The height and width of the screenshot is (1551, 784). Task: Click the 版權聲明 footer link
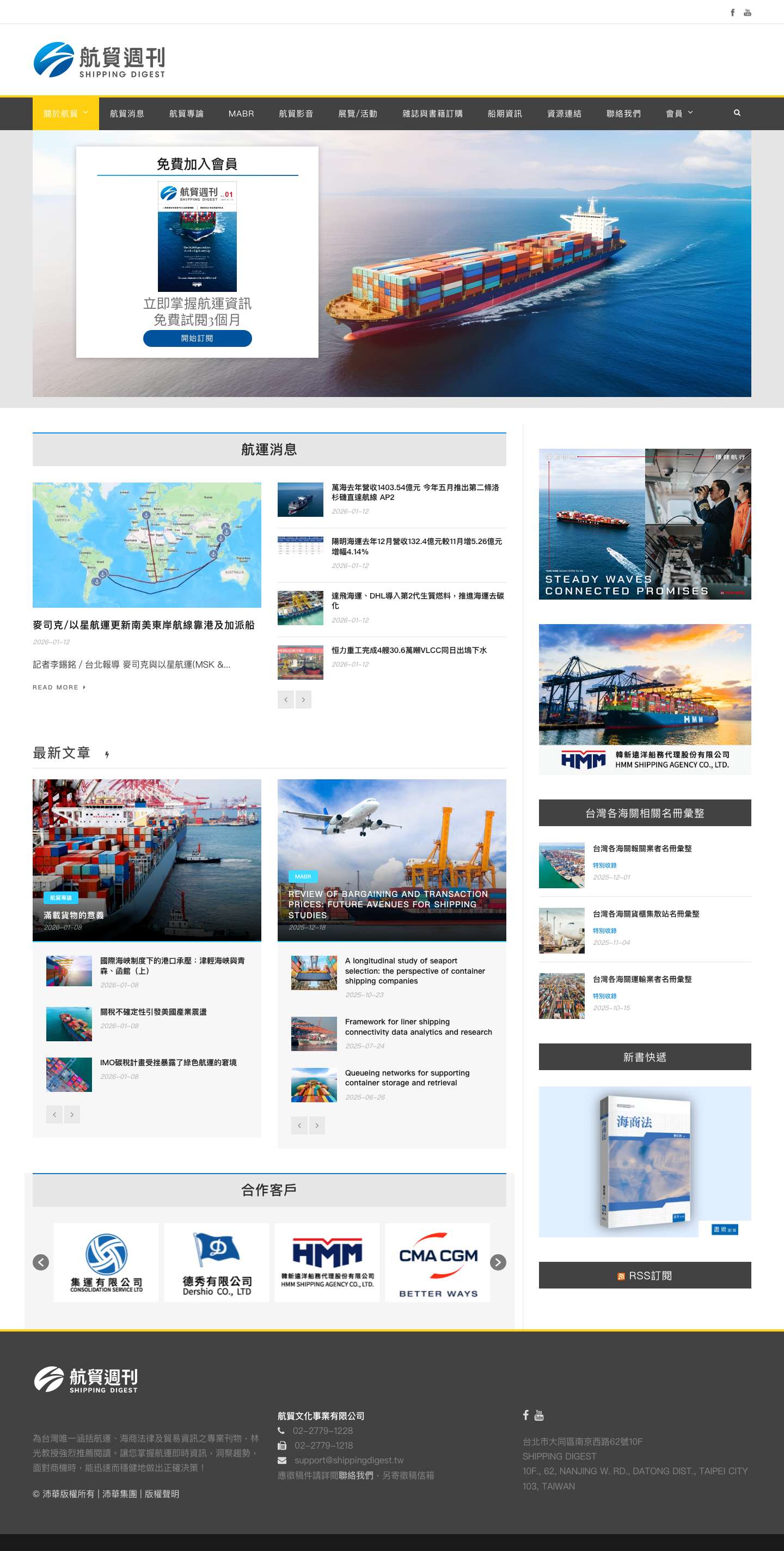pos(162,1494)
